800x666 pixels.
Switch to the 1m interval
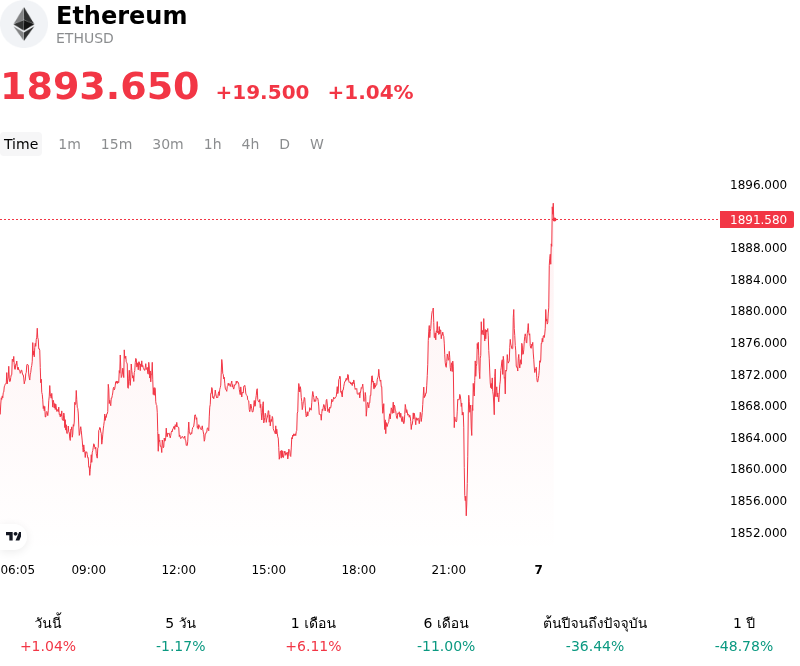(x=69, y=144)
